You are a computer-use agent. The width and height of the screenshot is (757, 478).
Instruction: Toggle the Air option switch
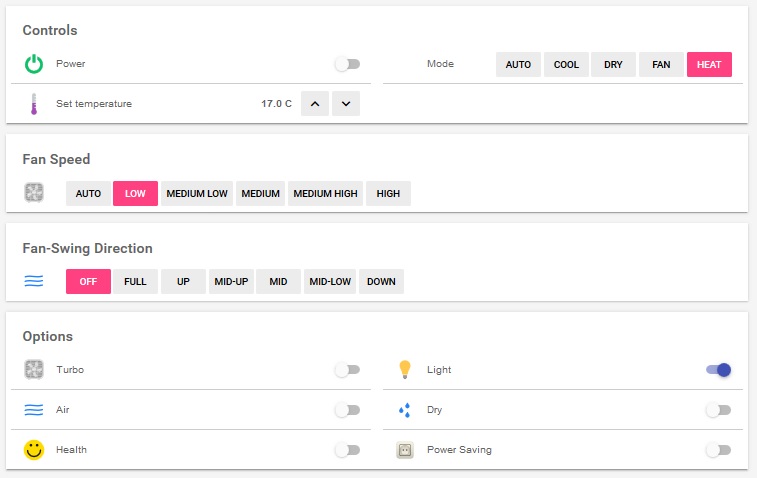coord(347,410)
